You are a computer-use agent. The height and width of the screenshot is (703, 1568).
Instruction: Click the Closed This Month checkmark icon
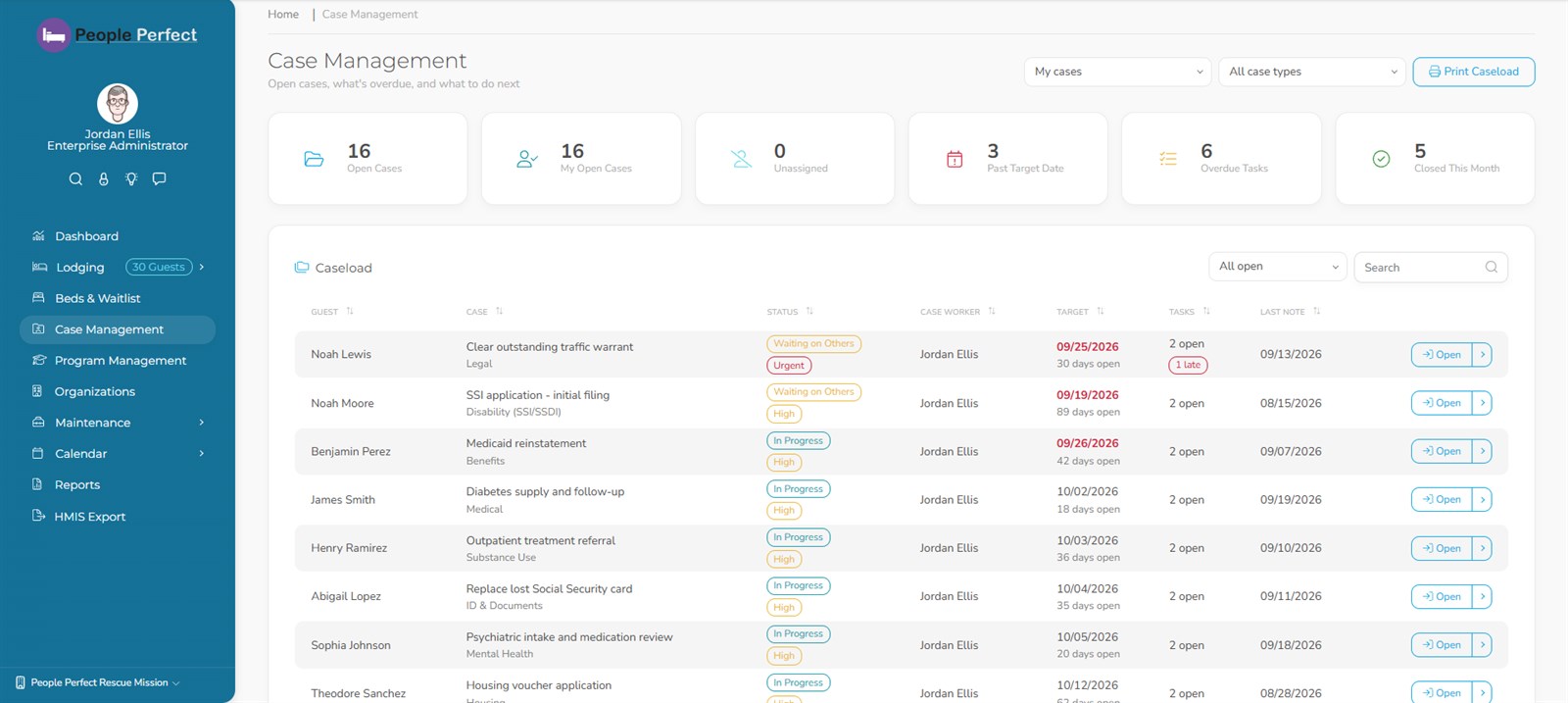(x=1381, y=159)
